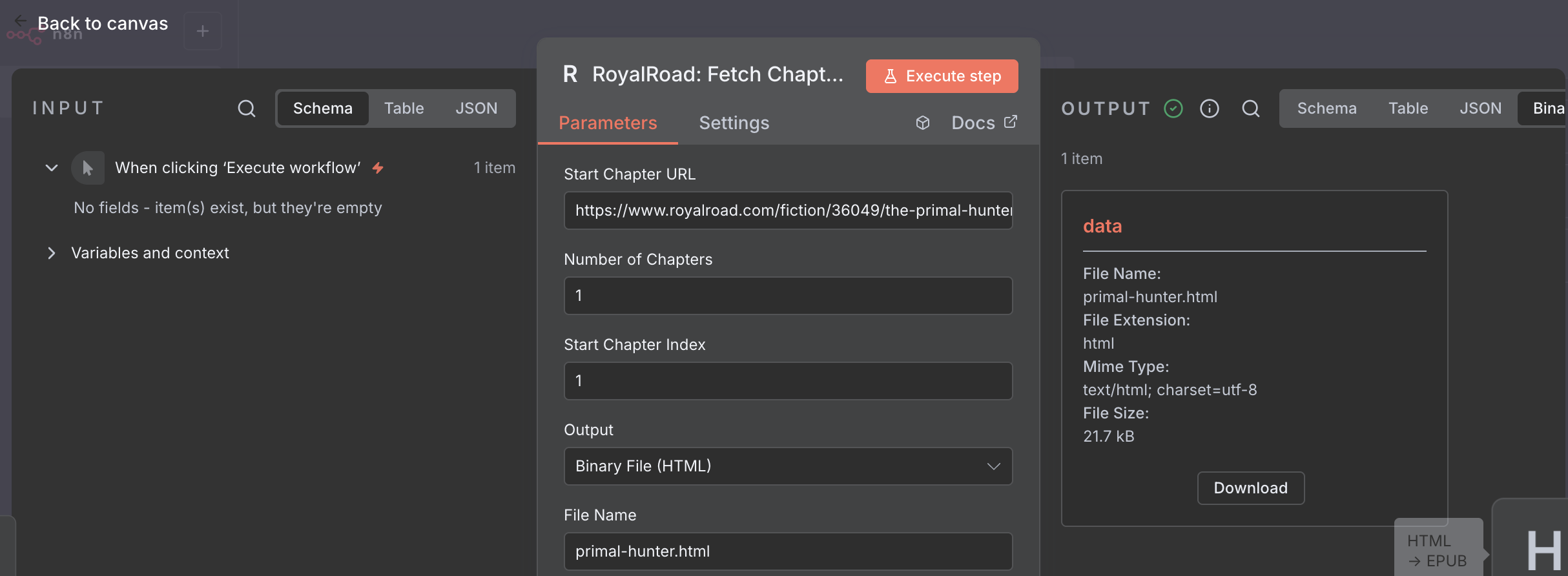Viewport: 1568px width, 576px height.
Task: Click the Execute step button
Action: [x=942, y=76]
